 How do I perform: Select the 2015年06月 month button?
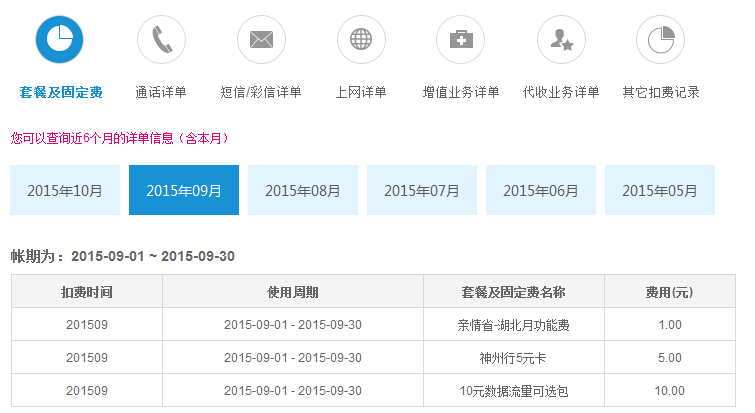pos(541,190)
